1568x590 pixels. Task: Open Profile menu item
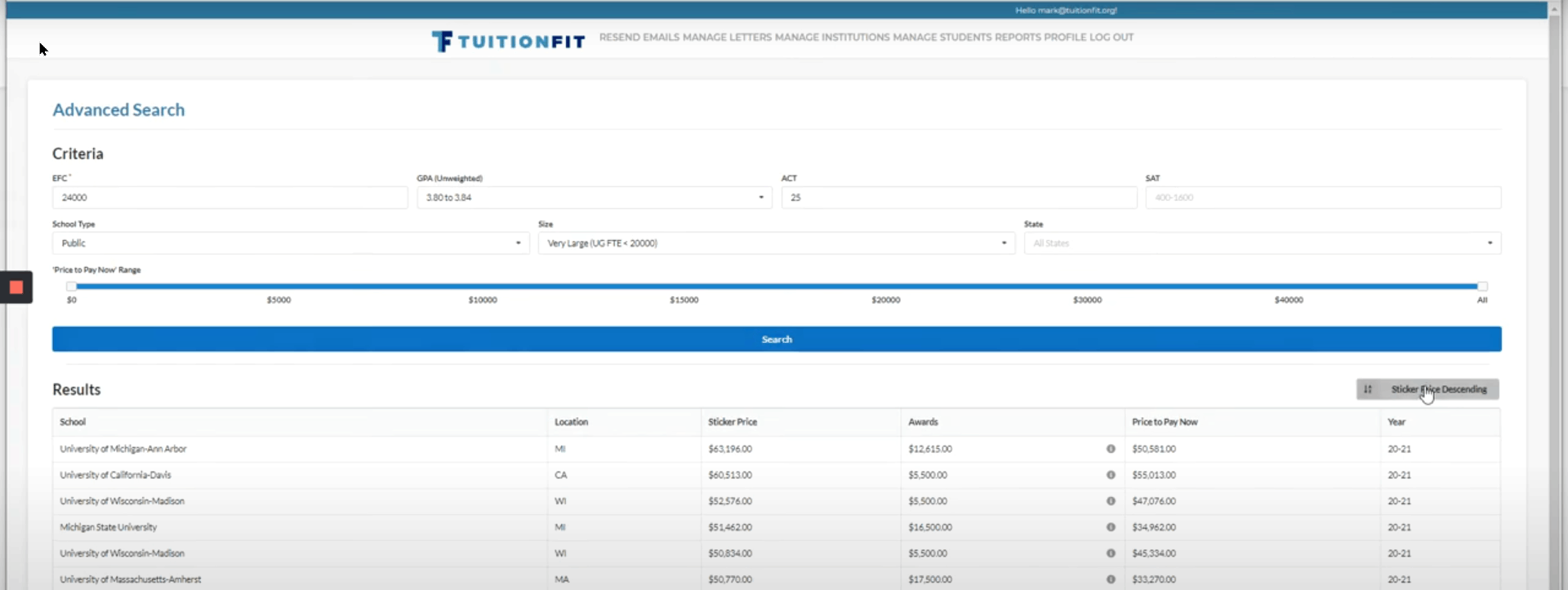pos(1065,38)
